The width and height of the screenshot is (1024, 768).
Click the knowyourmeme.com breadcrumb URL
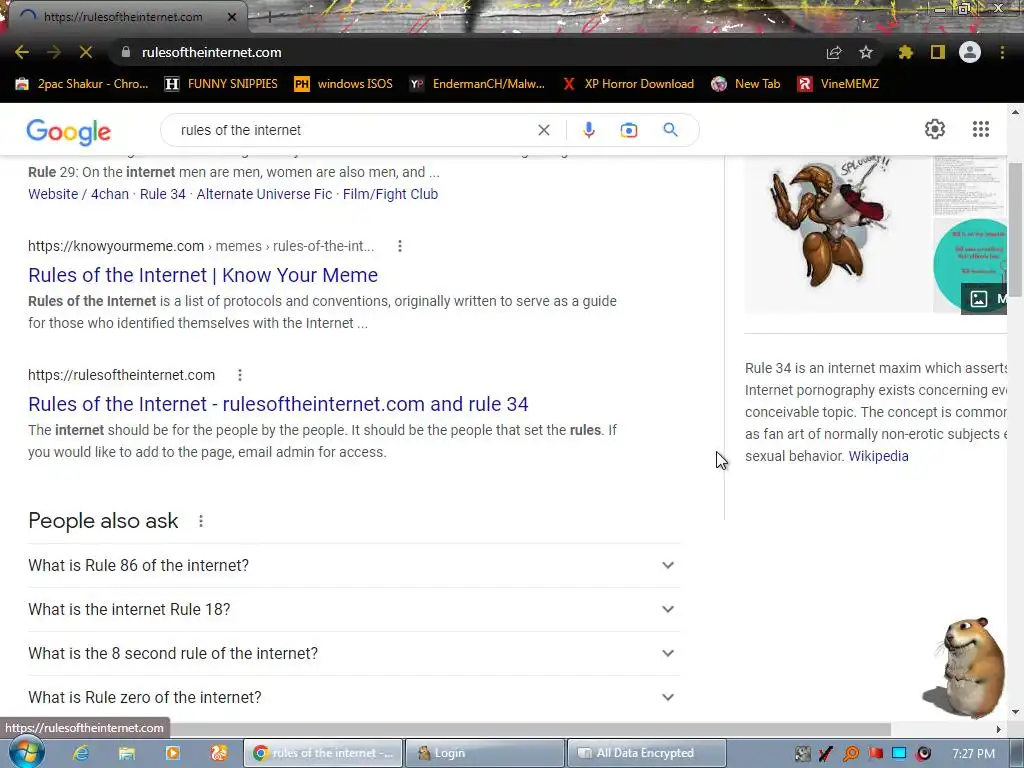coord(201,246)
